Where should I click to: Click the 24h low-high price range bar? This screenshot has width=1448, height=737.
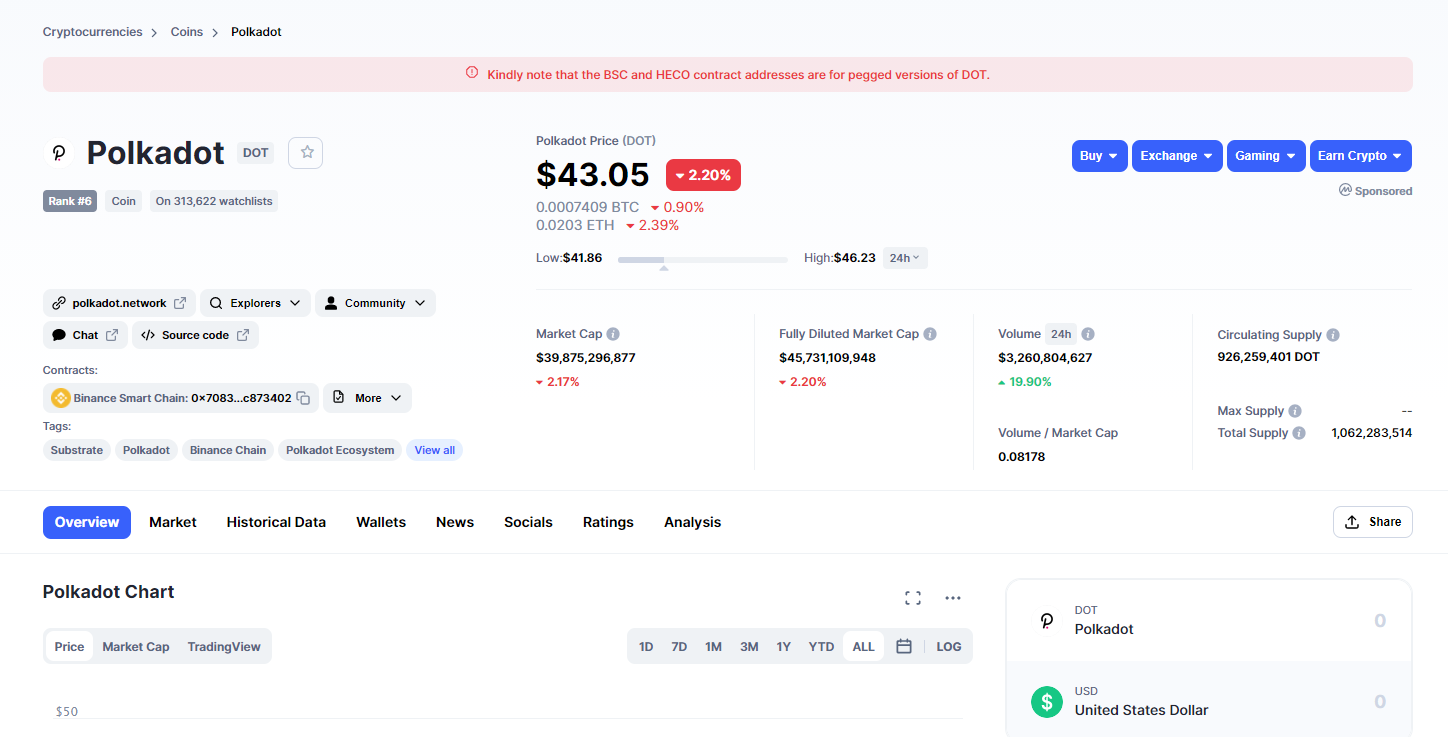pos(703,260)
